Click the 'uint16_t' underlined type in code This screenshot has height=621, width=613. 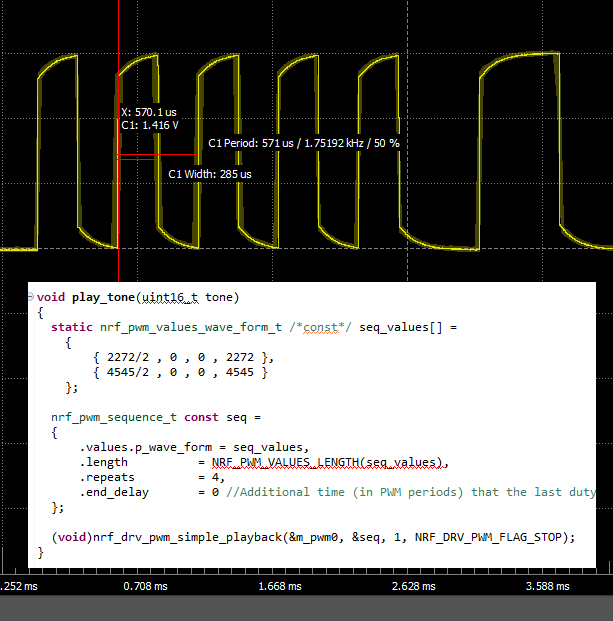(170, 297)
